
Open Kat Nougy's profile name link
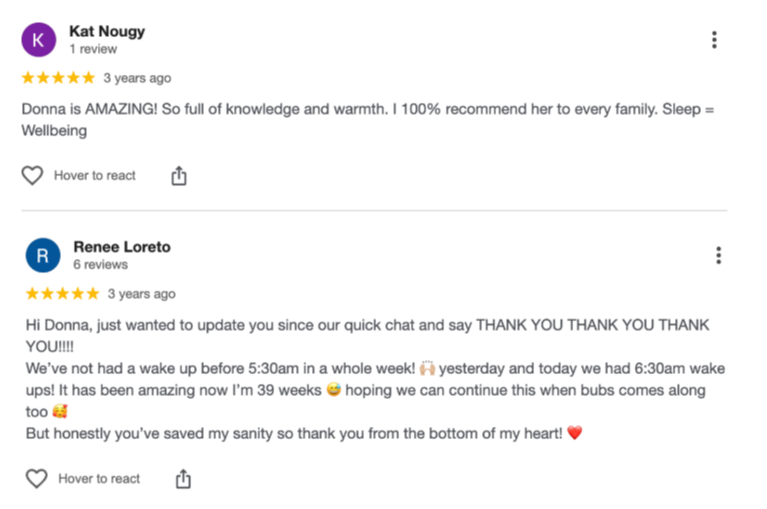click(x=106, y=31)
